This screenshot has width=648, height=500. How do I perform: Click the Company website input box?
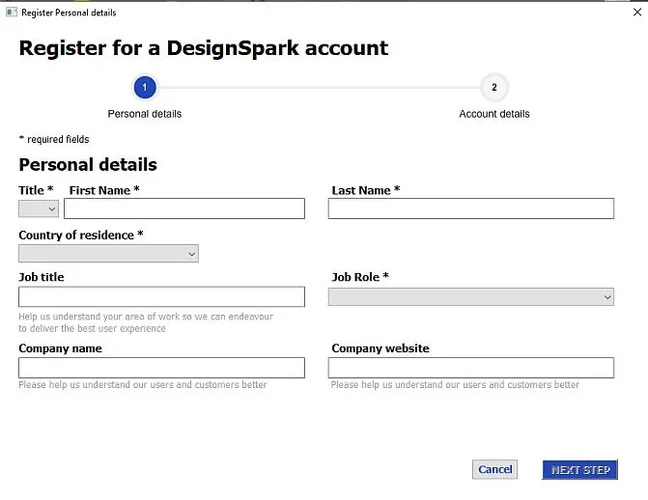pos(470,368)
